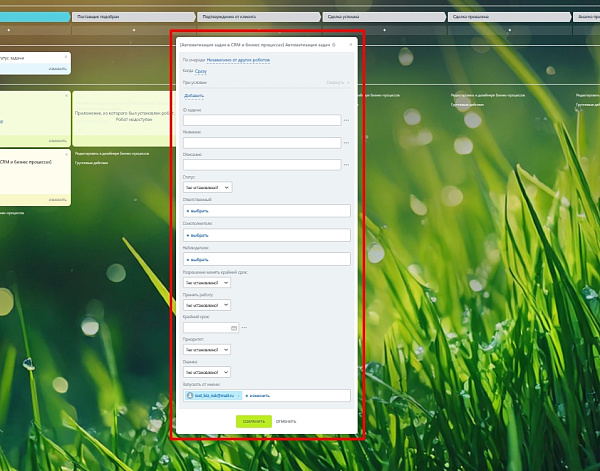The height and width of the screenshot is (471, 600).
Task: Collapse the conditions section with Свернуть
Action: [338, 83]
